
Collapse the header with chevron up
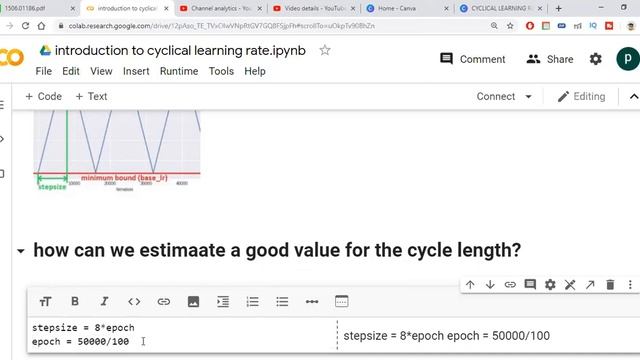pos(633,97)
